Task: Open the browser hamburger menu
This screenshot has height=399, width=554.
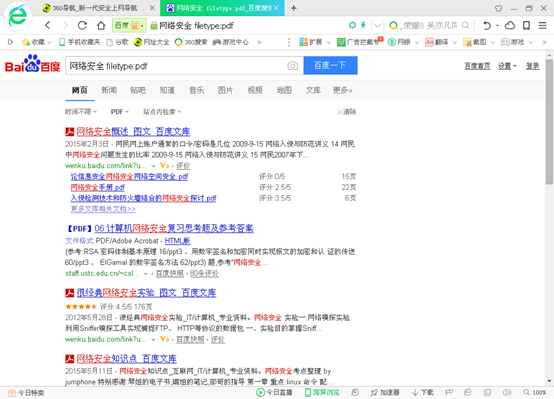Action: [543, 25]
